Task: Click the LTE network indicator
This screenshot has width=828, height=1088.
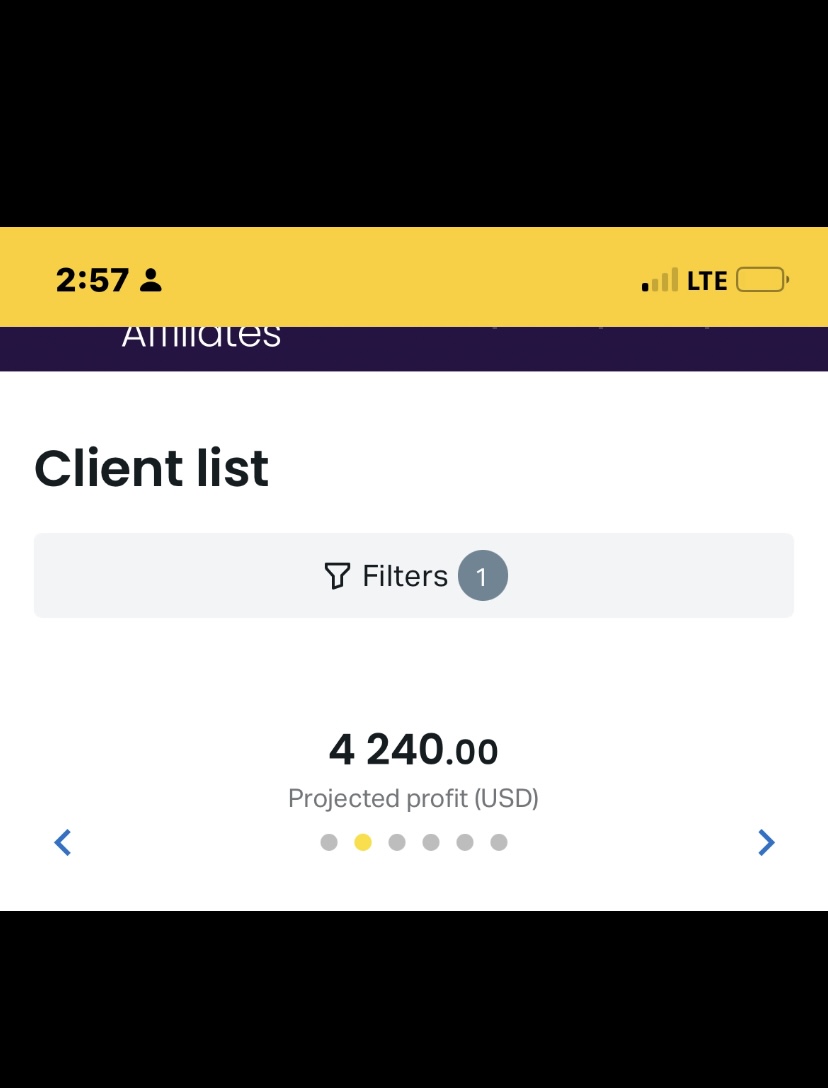Action: tap(707, 281)
